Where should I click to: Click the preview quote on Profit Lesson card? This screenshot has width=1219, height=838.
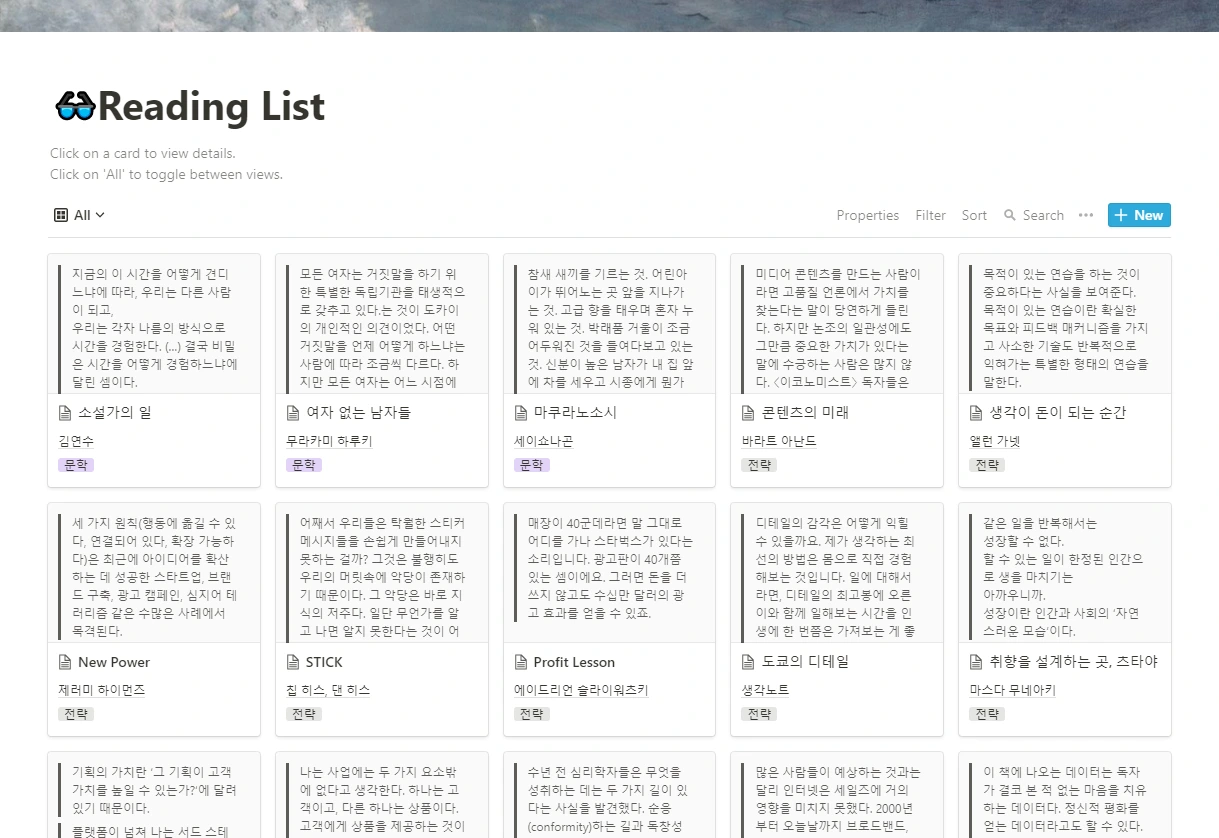pyautogui.click(x=610, y=568)
